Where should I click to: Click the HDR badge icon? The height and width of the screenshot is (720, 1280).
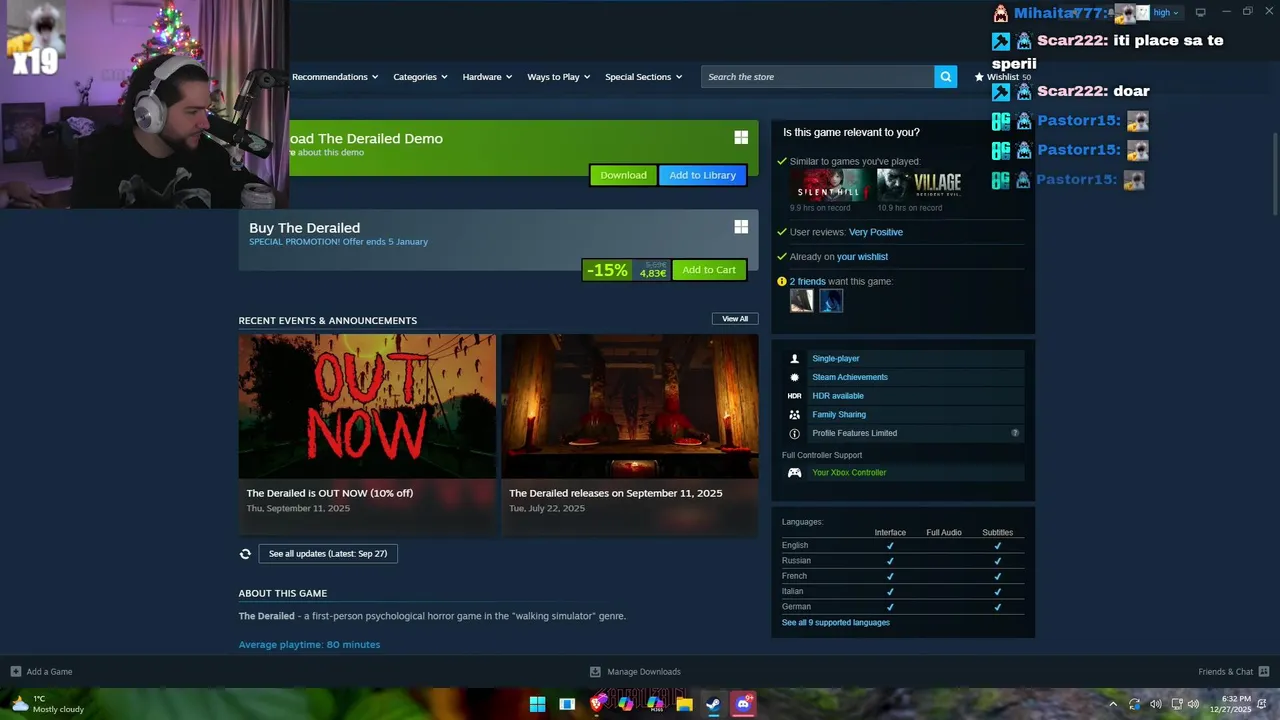[794, 396]
